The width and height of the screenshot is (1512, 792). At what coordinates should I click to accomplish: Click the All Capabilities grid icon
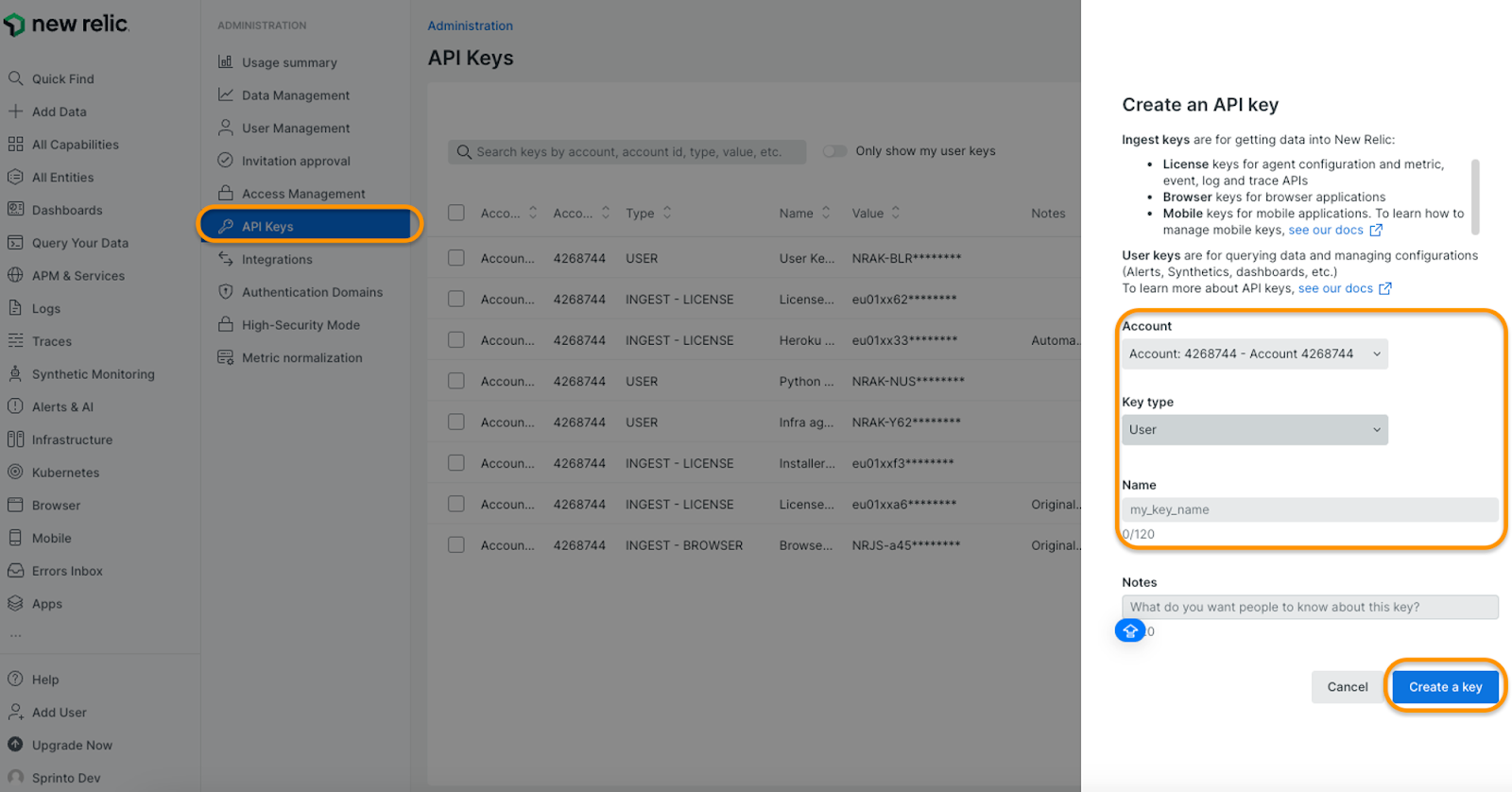(x=15, y=145)
